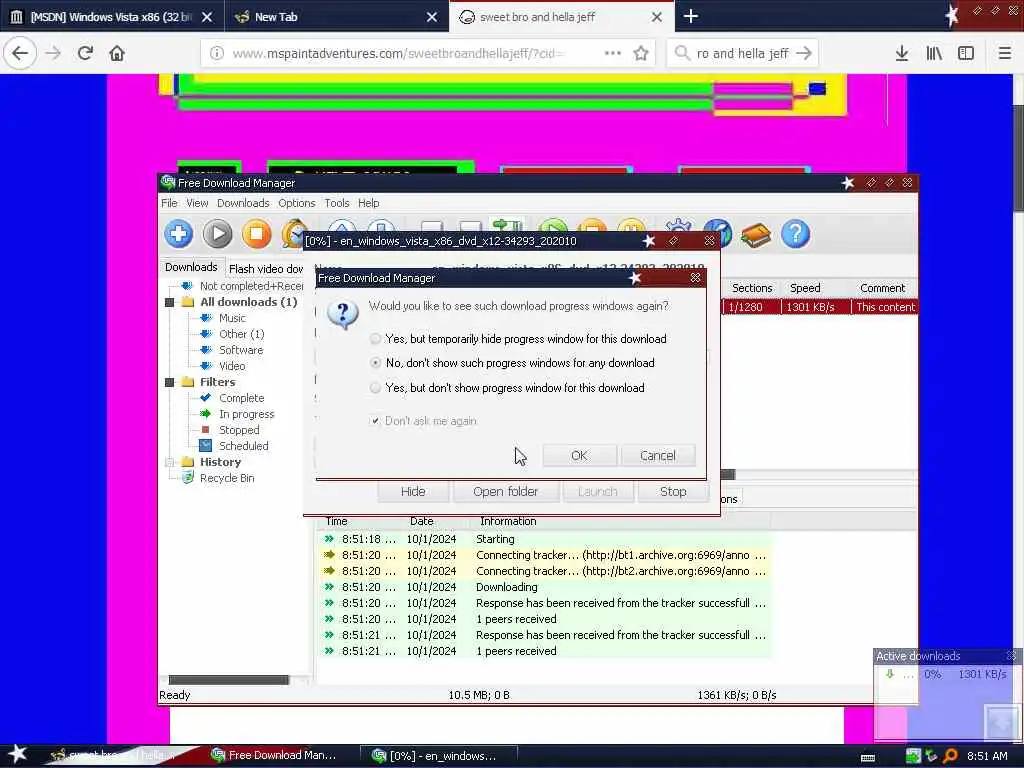Switch to the New Tab browser tab
Image resolution: width=1024 pixels, height=768 pixels.
(335, 16)
